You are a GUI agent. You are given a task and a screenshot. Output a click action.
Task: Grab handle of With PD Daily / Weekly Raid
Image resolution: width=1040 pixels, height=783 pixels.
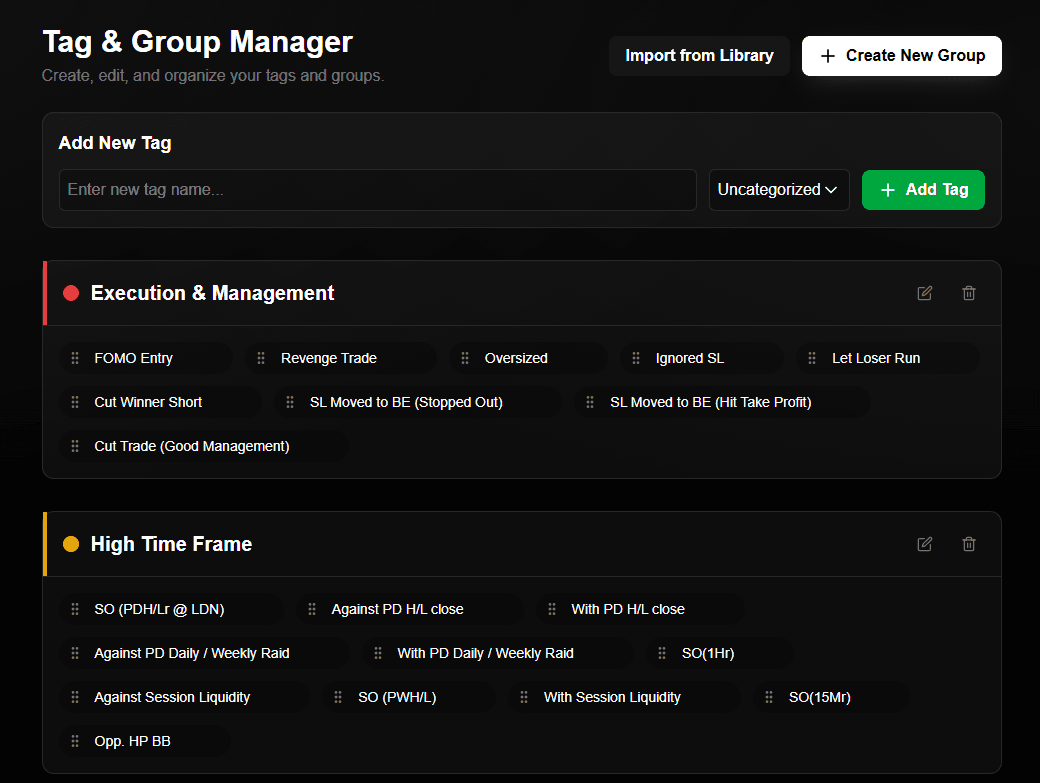coord(378,653)
